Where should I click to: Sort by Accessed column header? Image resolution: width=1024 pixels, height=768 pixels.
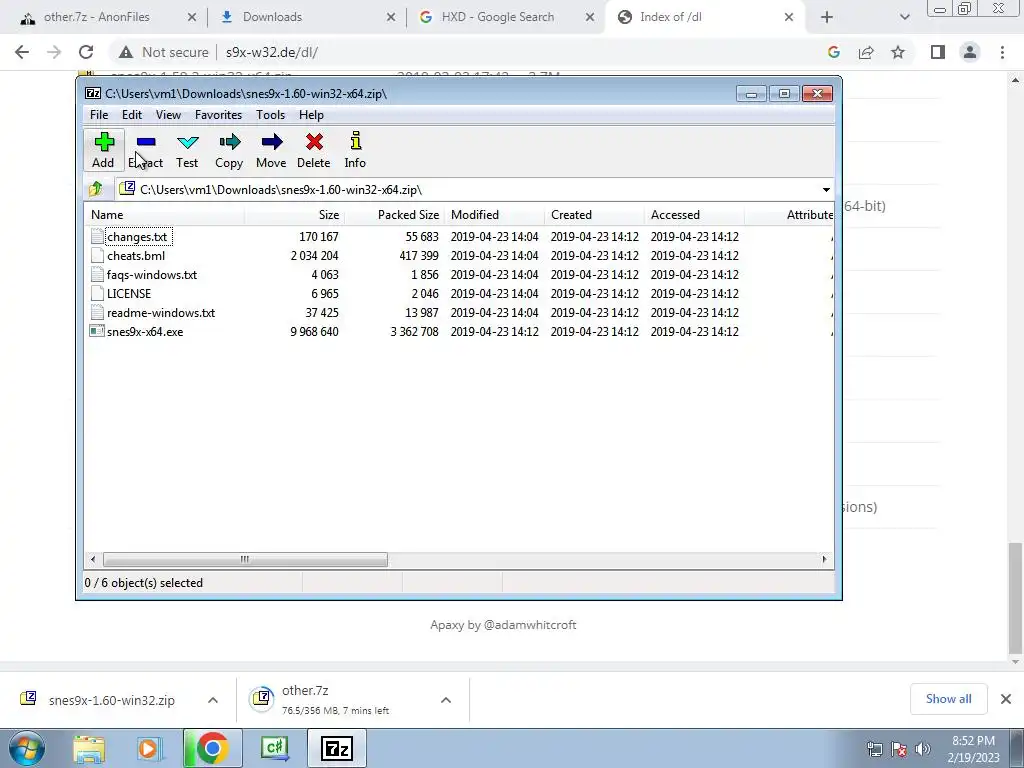tap(694, 215)
